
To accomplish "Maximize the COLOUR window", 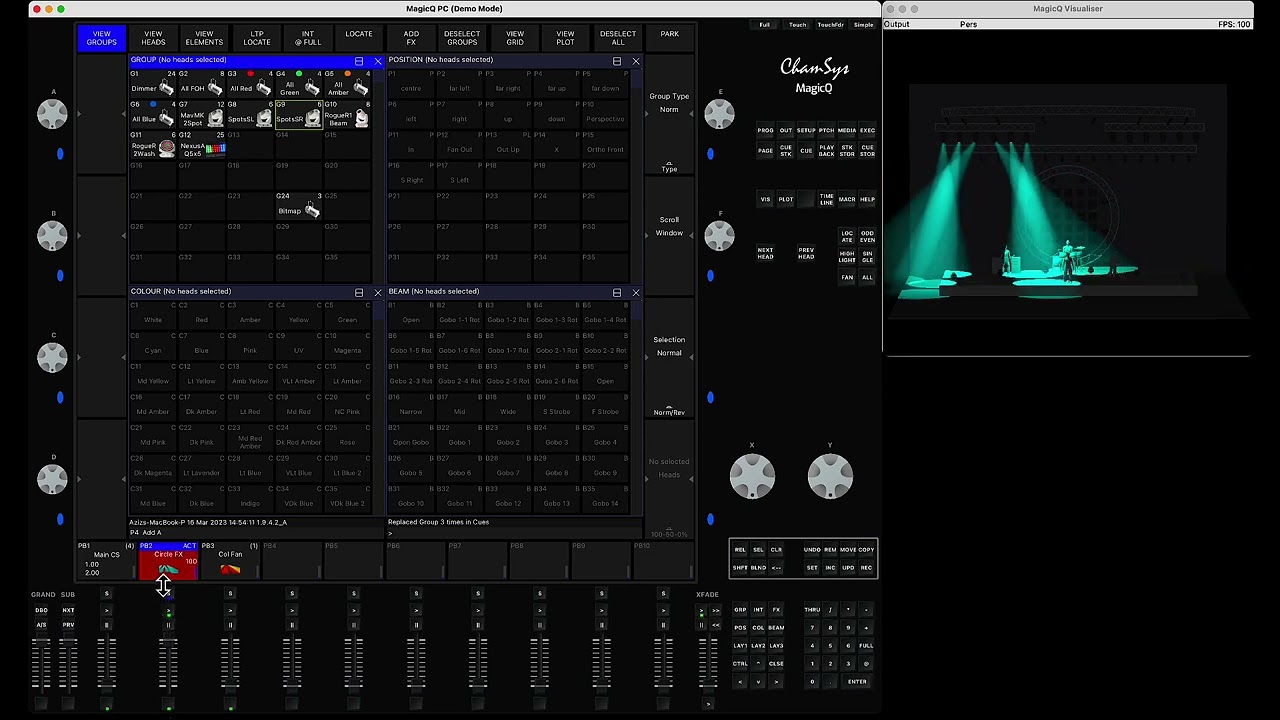I will coord(359,293).
